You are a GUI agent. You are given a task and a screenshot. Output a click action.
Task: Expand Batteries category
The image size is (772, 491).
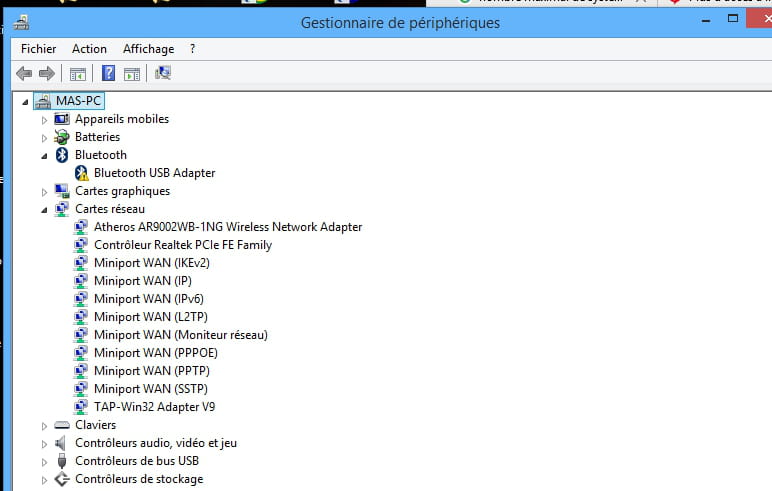(x=44, y=138)
